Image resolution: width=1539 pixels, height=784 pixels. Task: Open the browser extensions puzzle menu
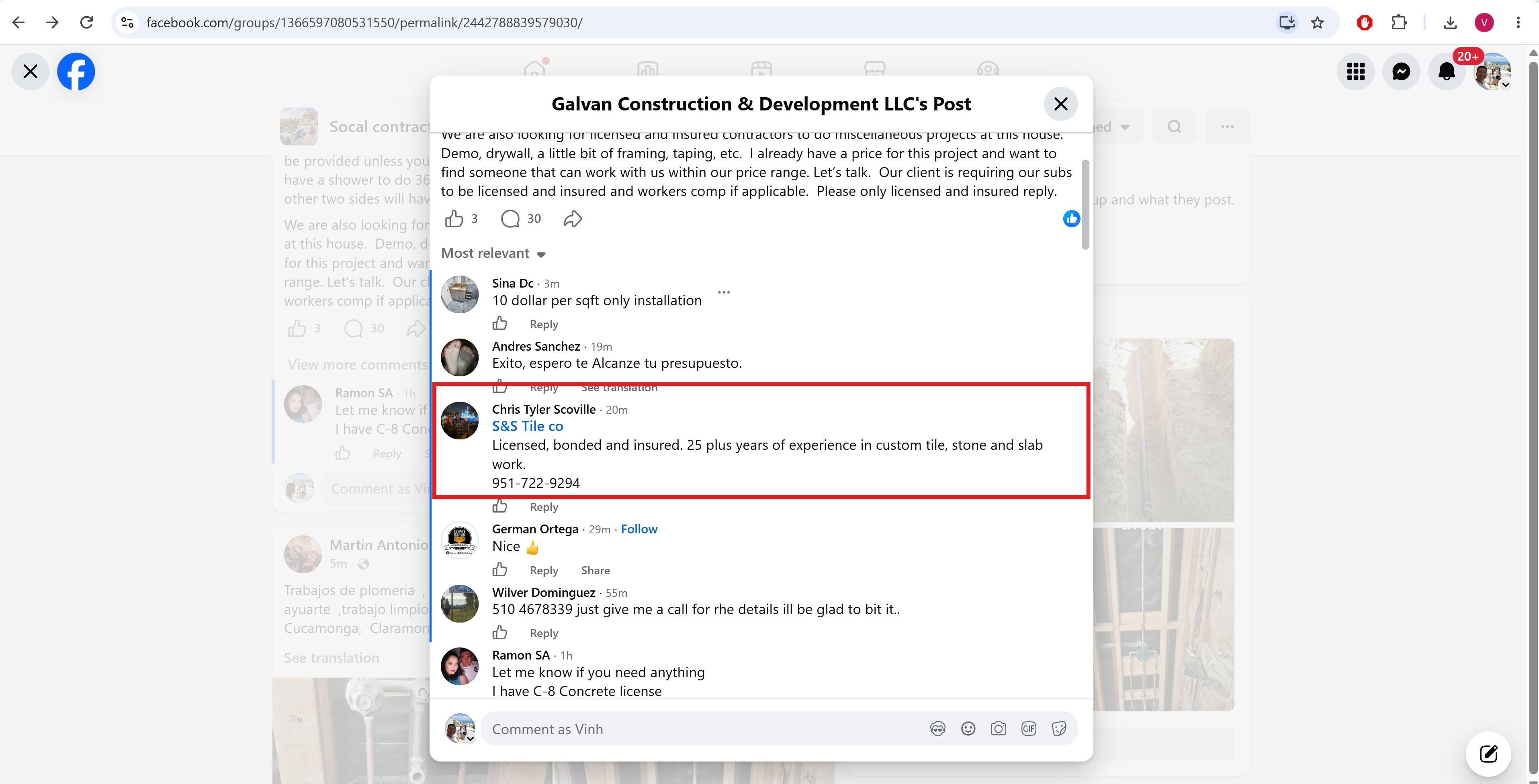(x=1399, y=22)
